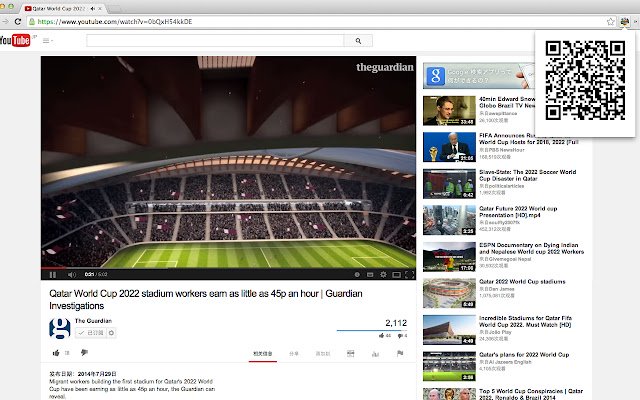
Task: Click the QR code image in the popup
Action: (x=585, y=80)
